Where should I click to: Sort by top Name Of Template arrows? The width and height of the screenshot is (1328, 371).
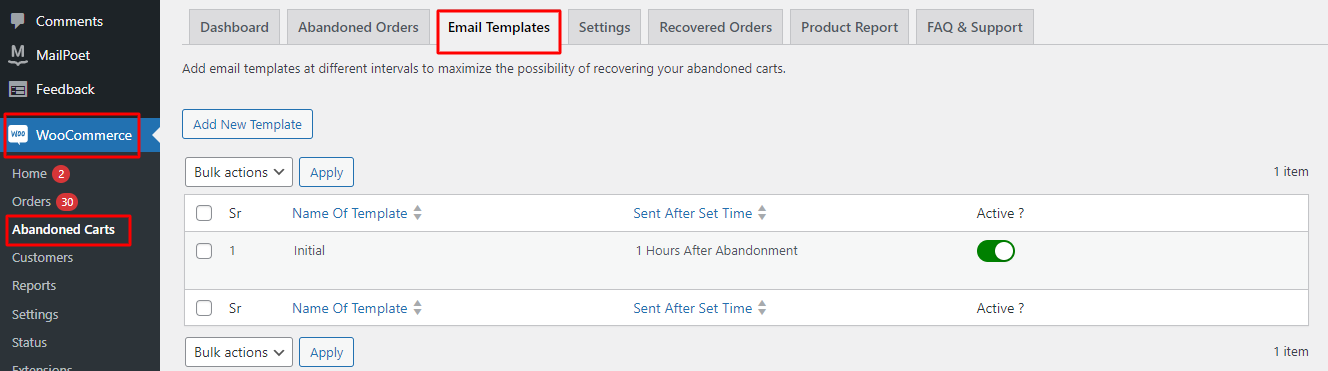418,213
